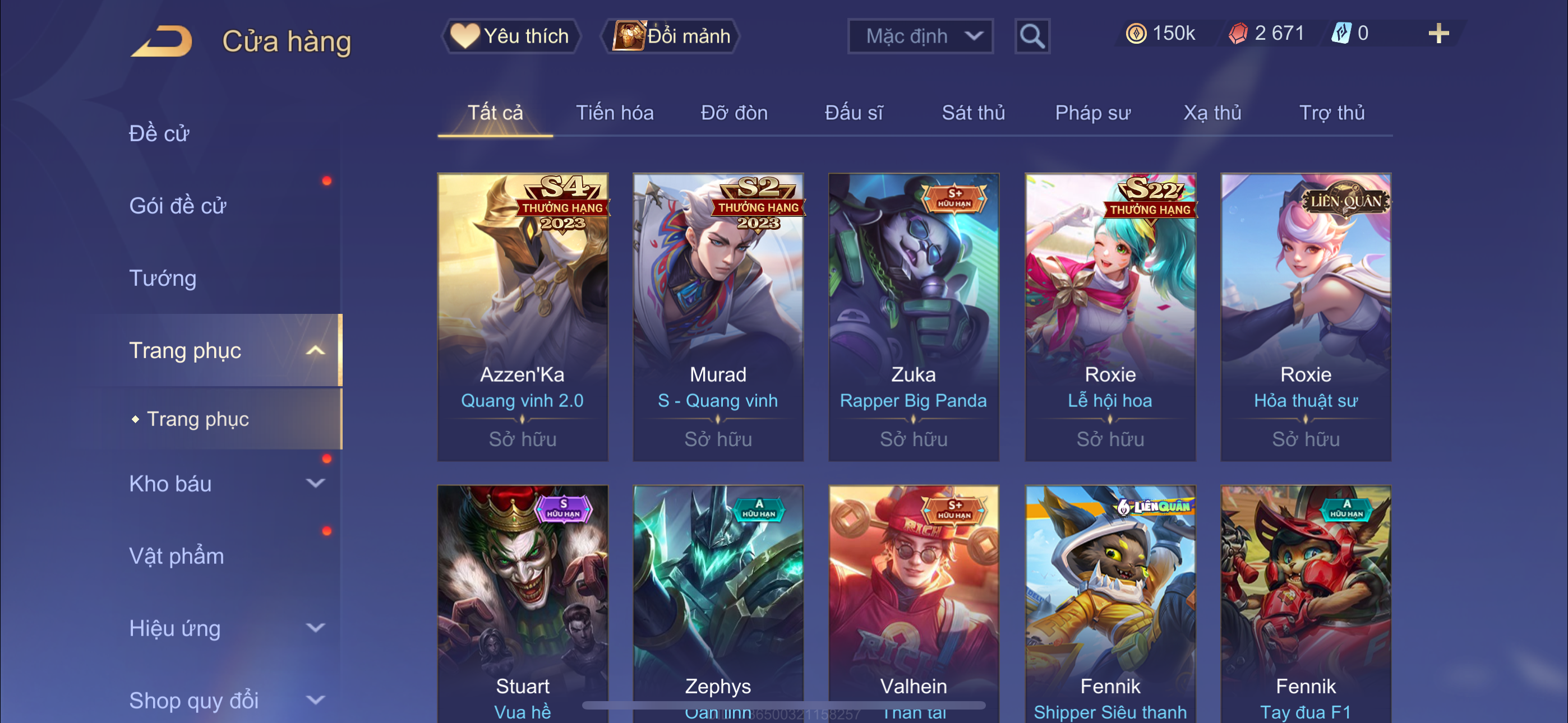
Task: Tap the plus icon to add currency
Action: pyautogui.click(x=1438, y=34)
